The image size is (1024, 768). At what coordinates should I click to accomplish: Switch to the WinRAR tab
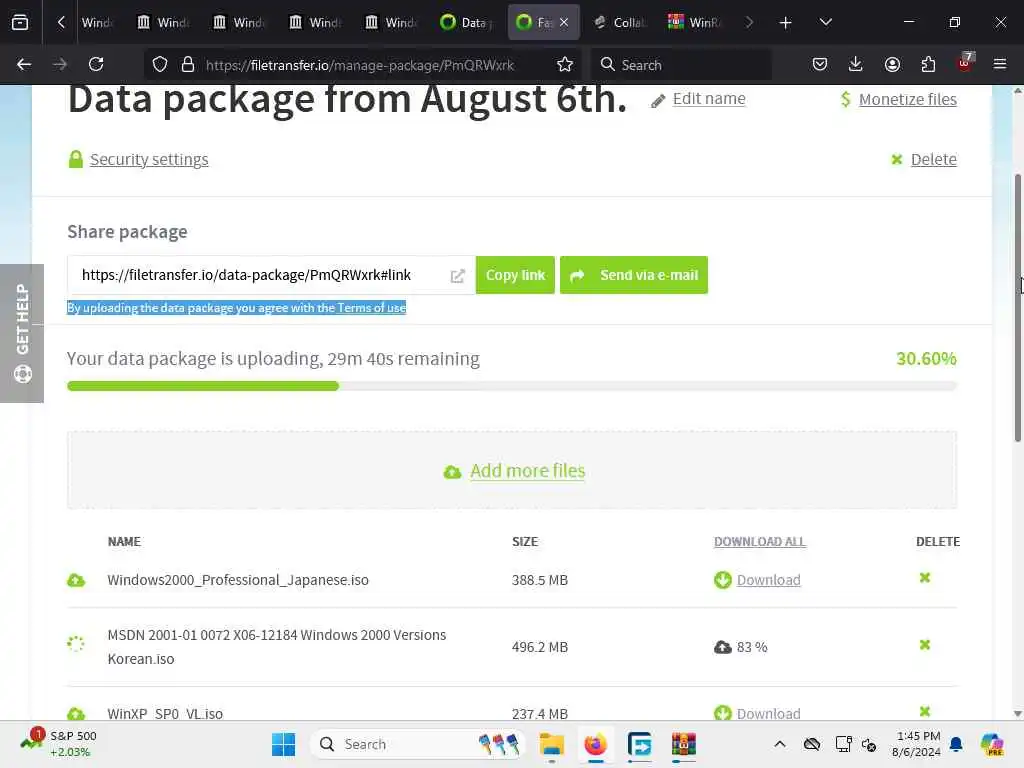coord(695,23)
